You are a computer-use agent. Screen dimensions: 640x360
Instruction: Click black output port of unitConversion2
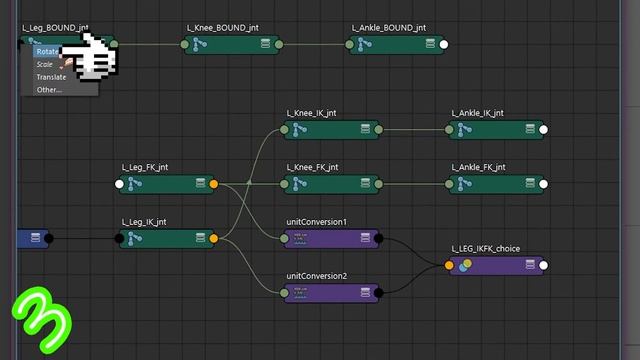click(378, 293)
